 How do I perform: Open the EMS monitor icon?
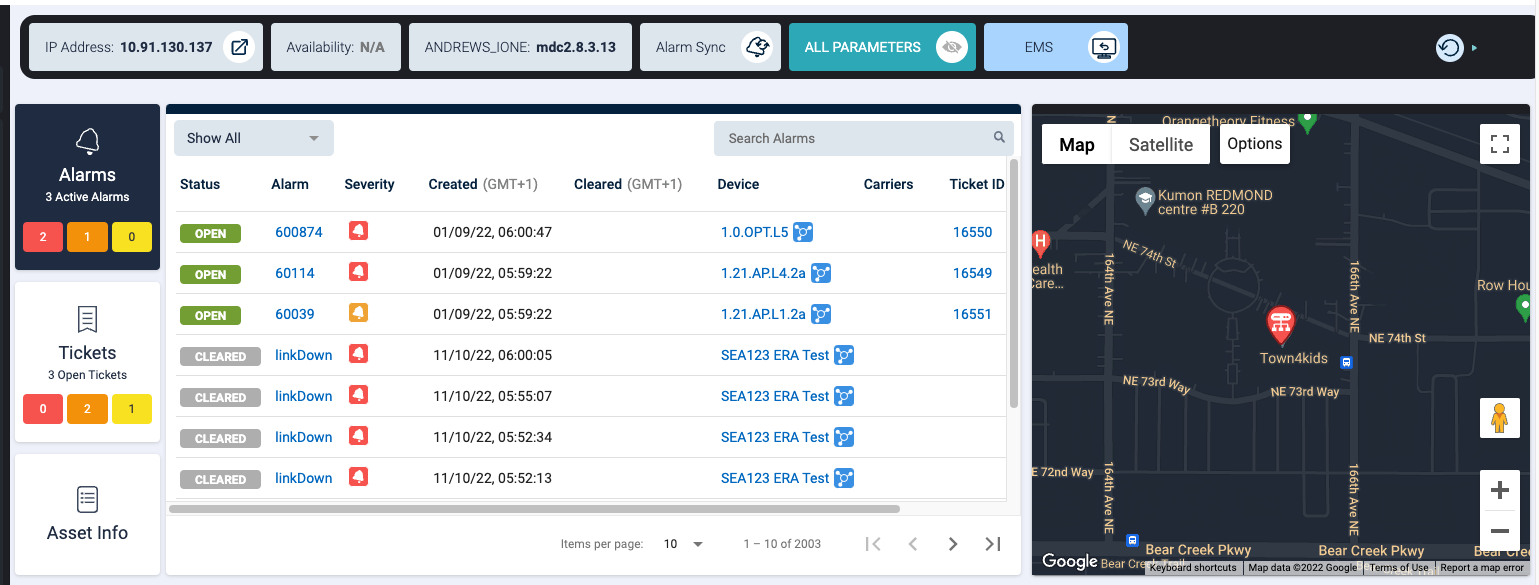(1104, 47)
